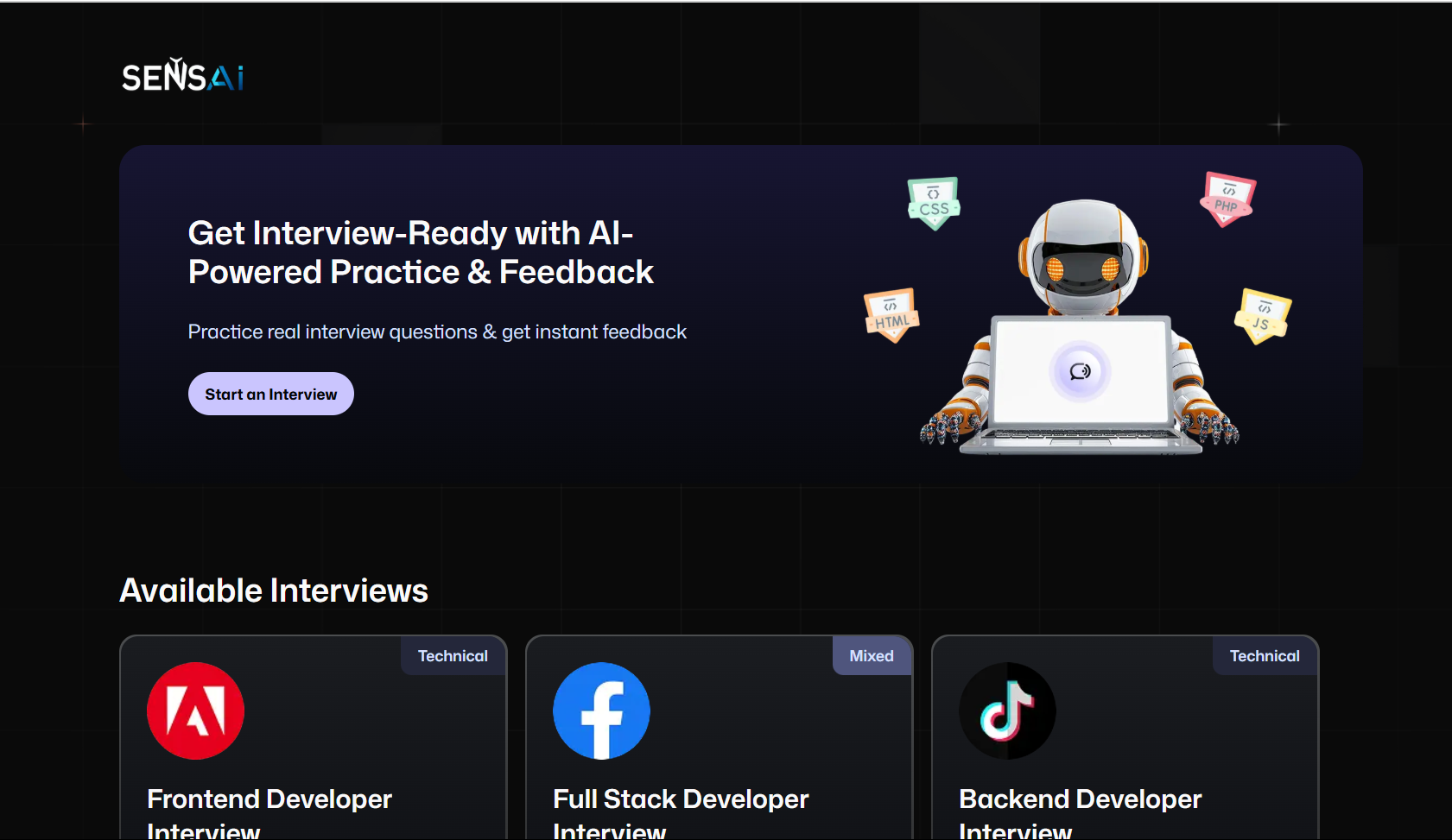The image size is (1452, 840).
Task: Click the SensAI logo
Action: [x=183, y=75]
